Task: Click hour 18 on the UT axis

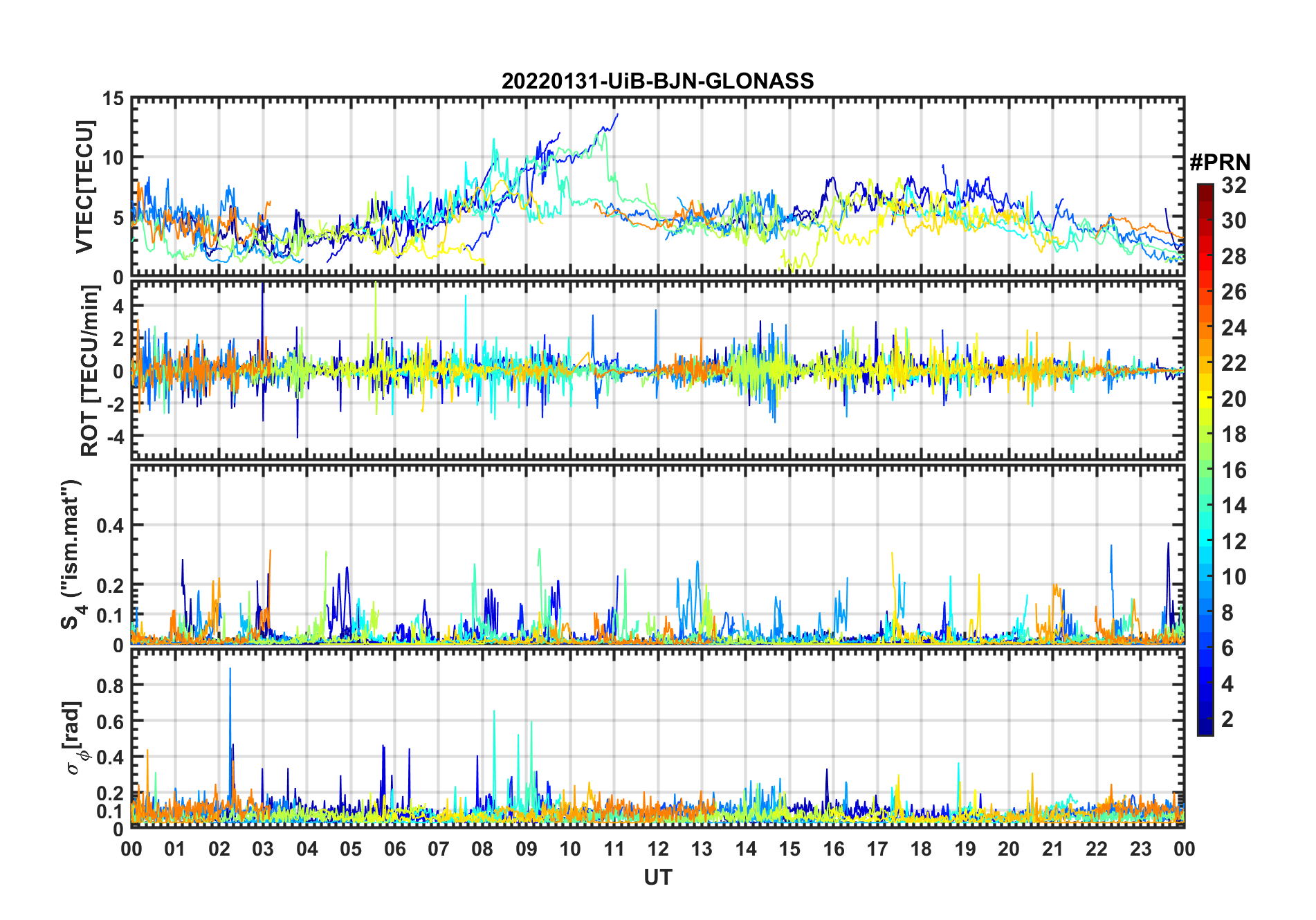Action: pos(921,849)
